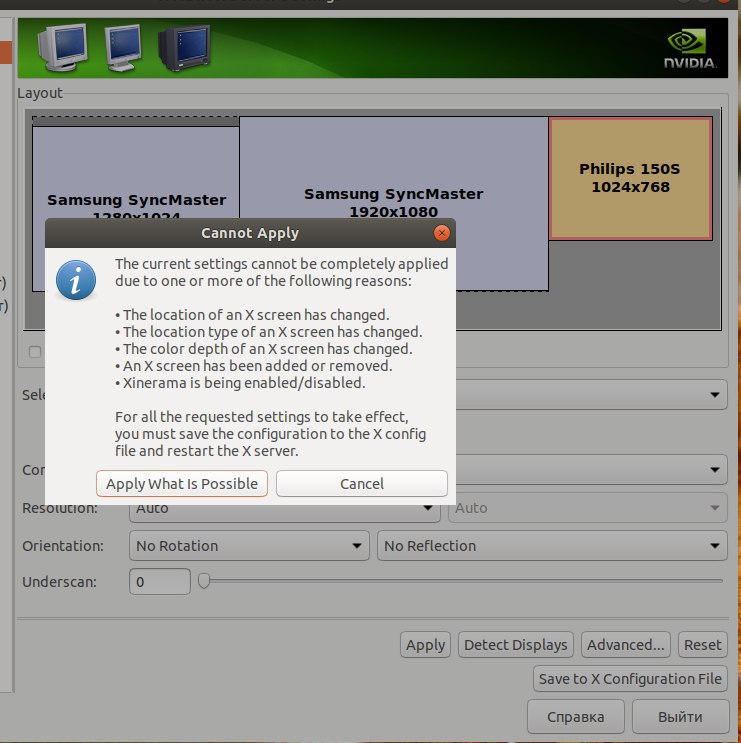This screenshot has height=743, width=741.
Task: Click the dark CRT monitor banner icon
Action: [184, 47]
